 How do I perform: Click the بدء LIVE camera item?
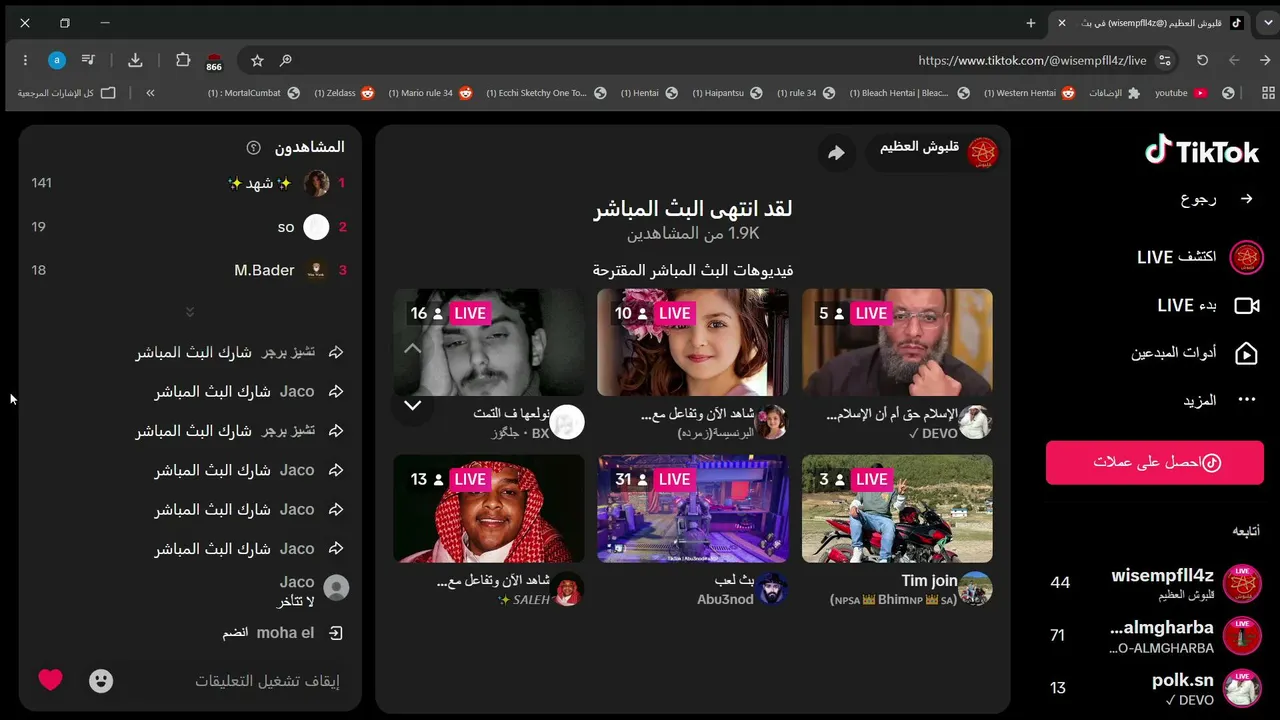point(1208,305)
